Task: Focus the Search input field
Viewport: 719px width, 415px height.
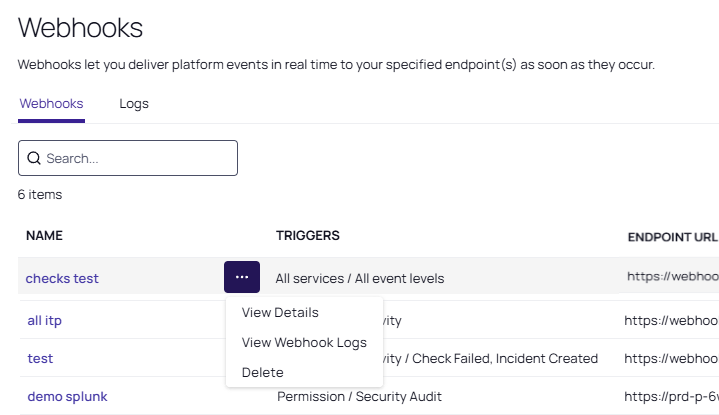Action: pos(138,158)
